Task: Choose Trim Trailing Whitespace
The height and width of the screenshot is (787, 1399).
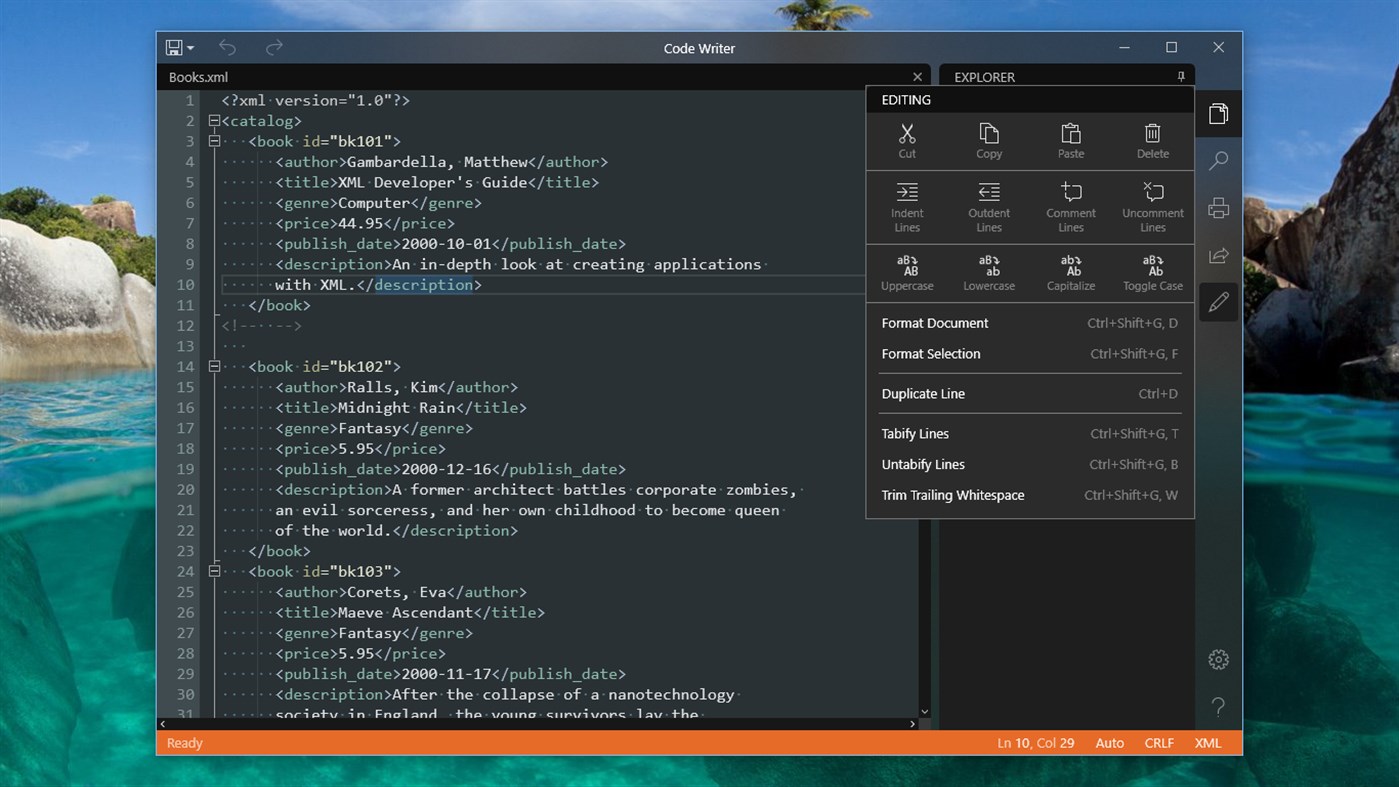Action: (953, 495)
